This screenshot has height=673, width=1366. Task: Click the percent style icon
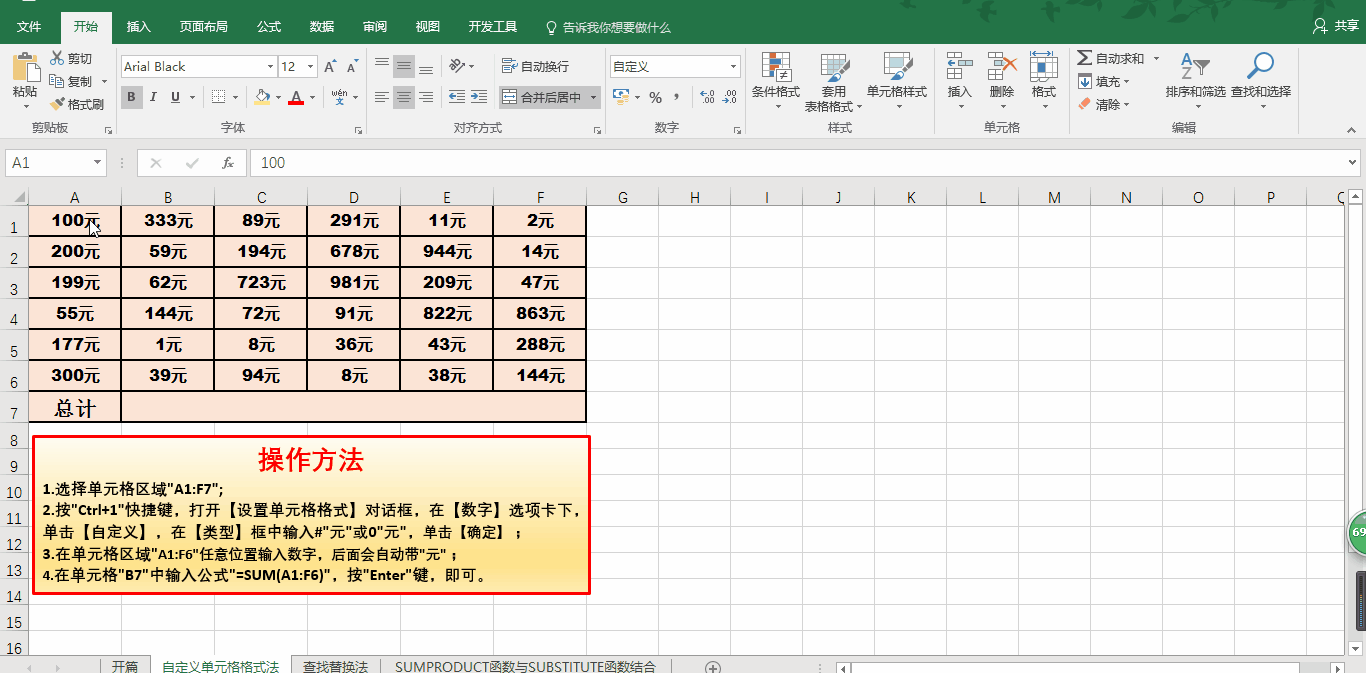pyautogui.click(x=655, y=97)
